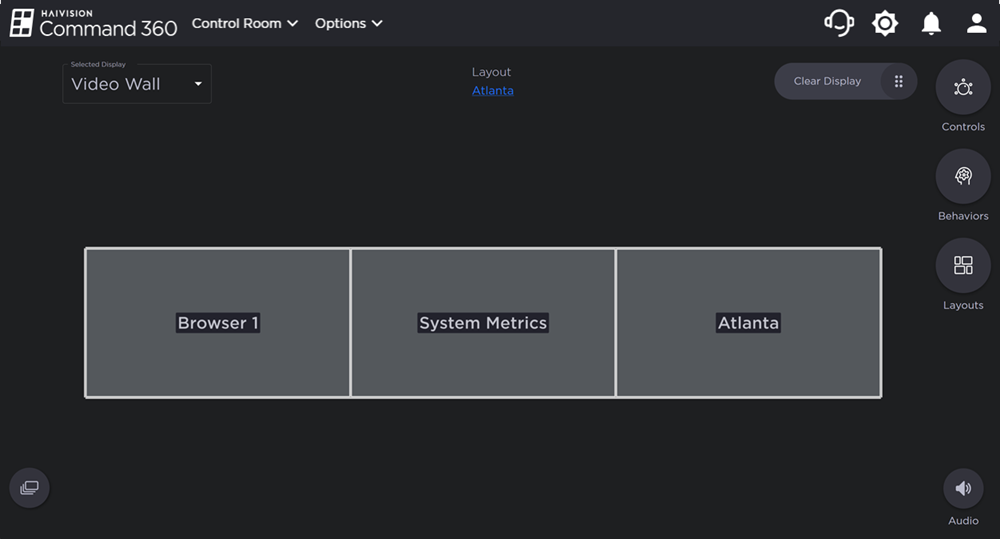This screenshot has width=1000, height=539.
Task: Click the six-dot grip beside Clear Display
Action: (x=899, y=81)
